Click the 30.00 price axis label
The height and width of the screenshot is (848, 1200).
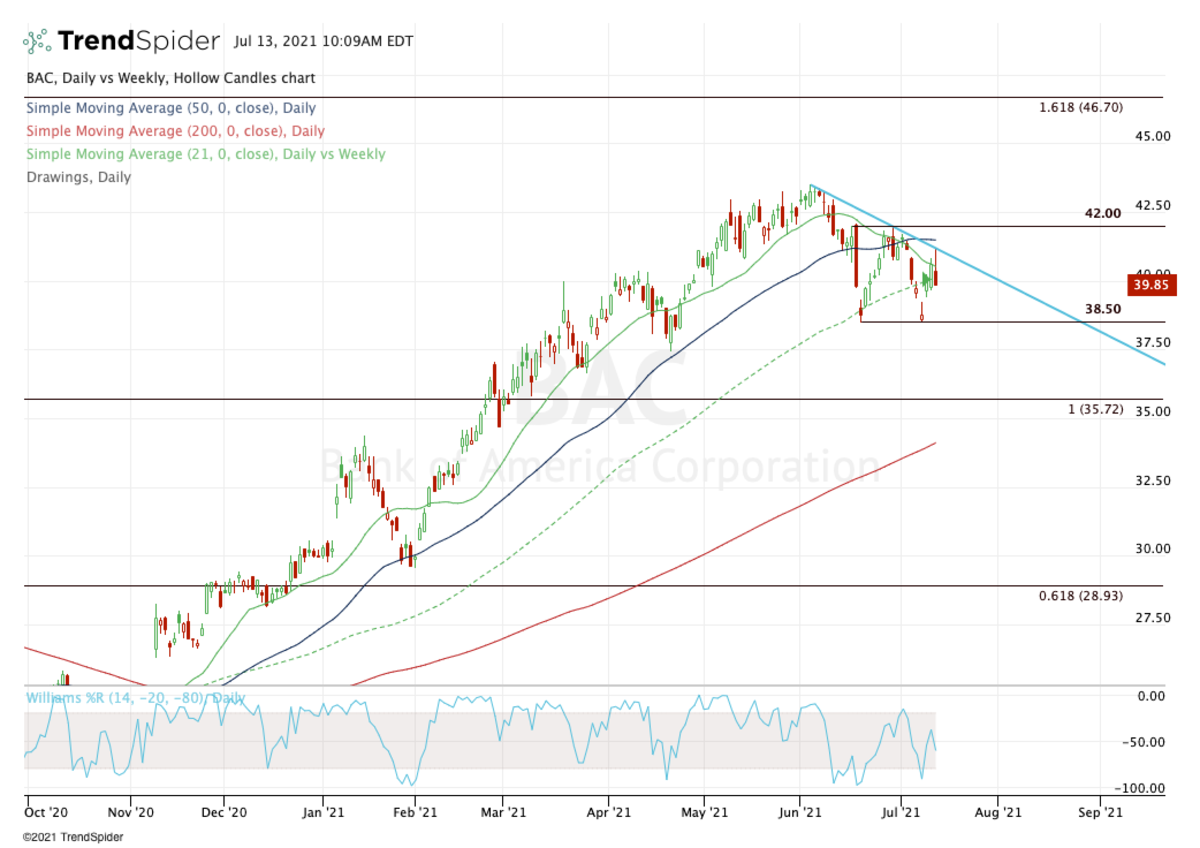[x=1151, y=549]
